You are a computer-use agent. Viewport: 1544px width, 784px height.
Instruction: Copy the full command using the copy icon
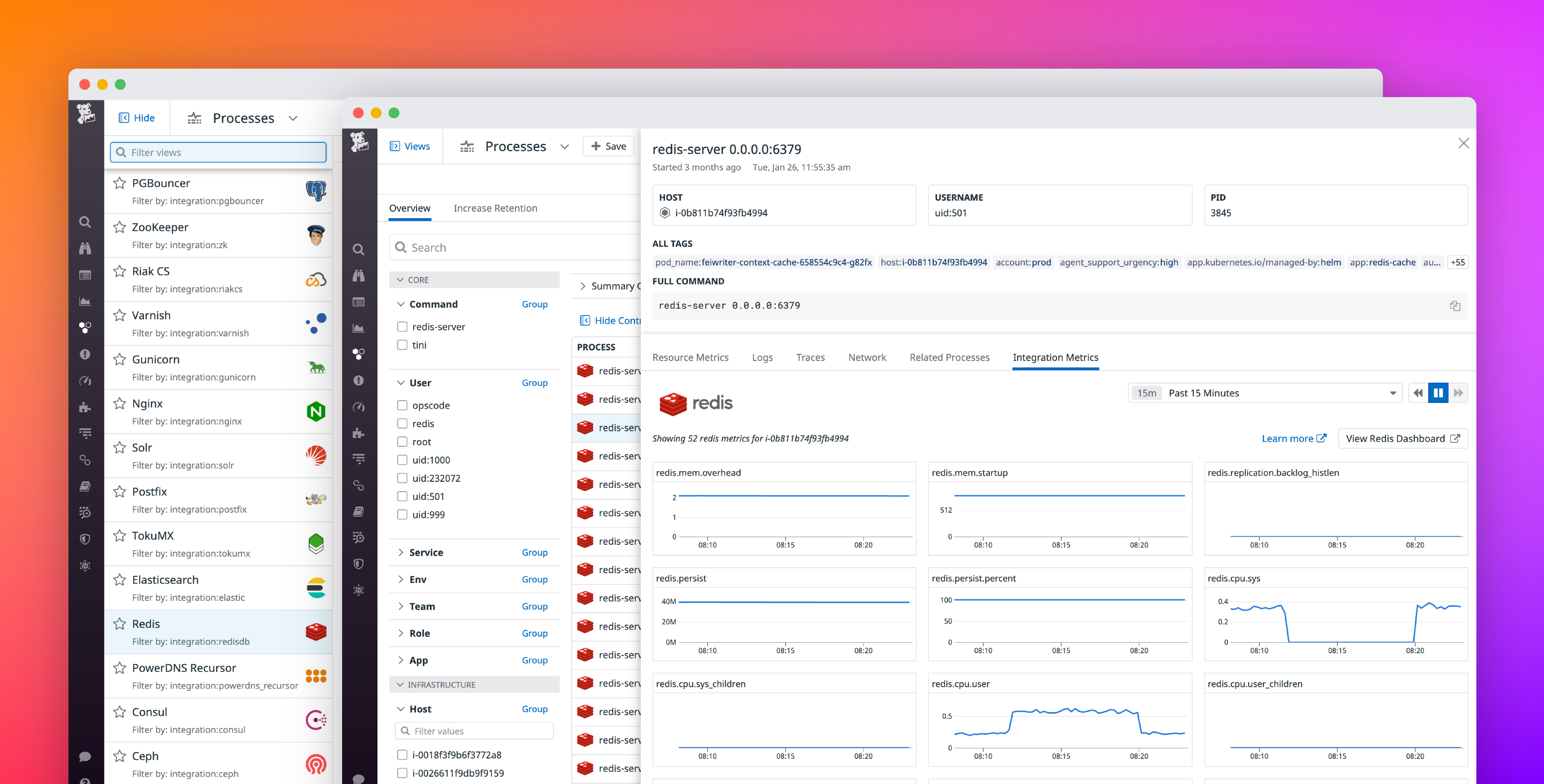(x=1455, y=306)
